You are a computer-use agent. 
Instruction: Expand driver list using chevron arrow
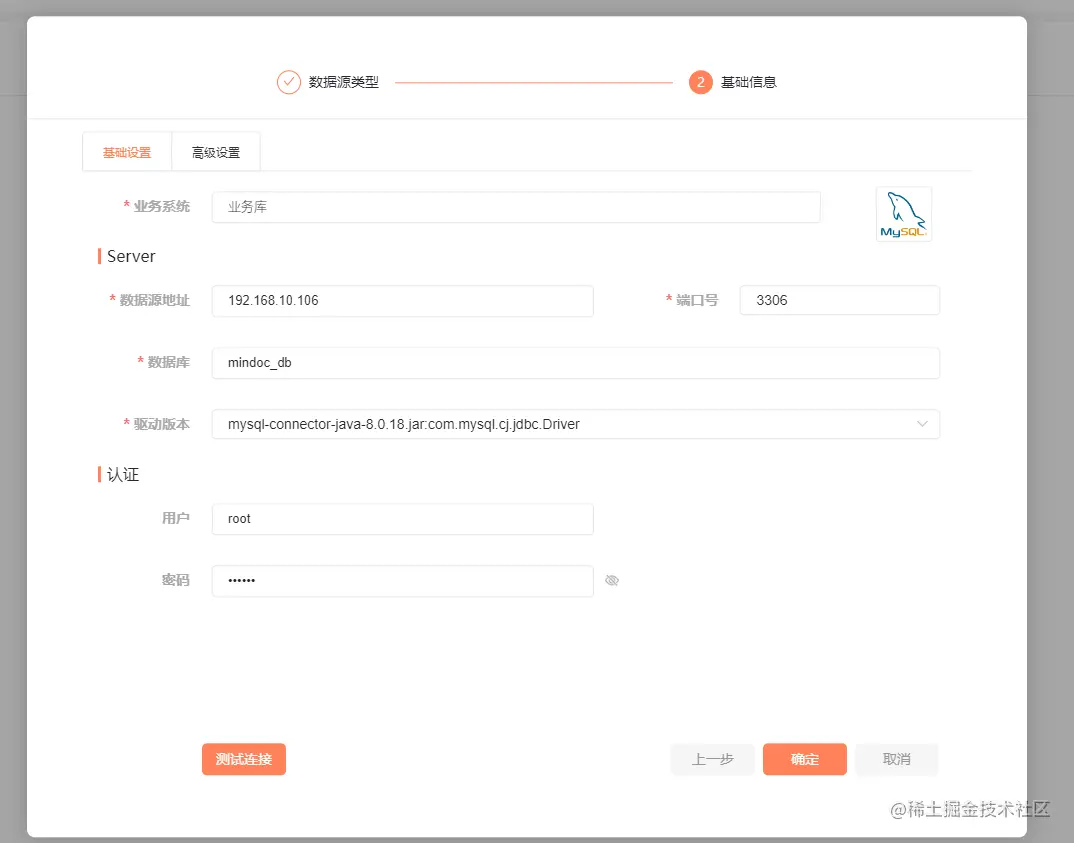[922, 425]
